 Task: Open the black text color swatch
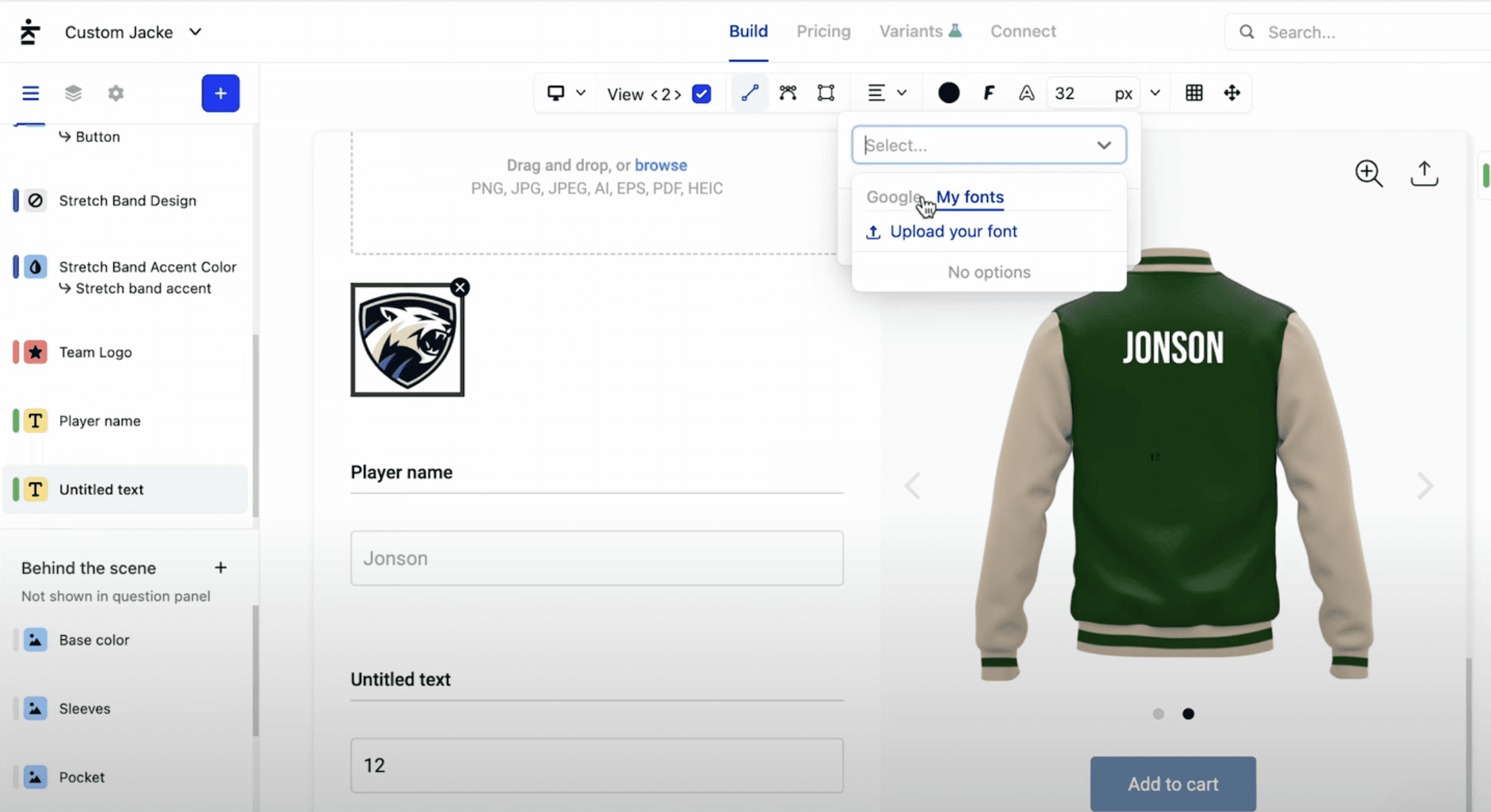[949, 93]
